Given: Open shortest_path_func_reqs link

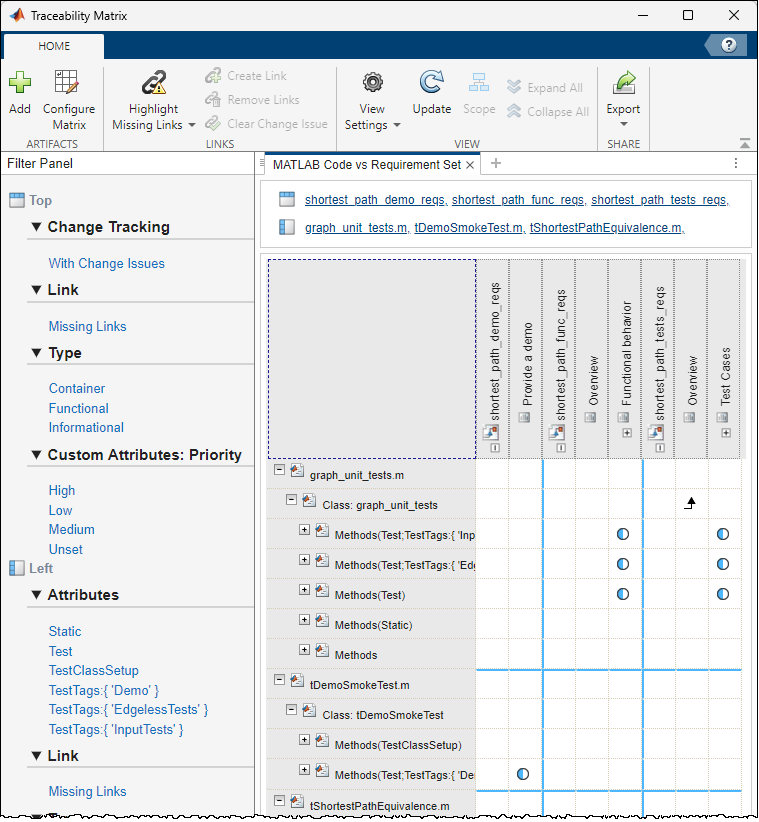Looking at the screenshot, I should coord(518,200).
